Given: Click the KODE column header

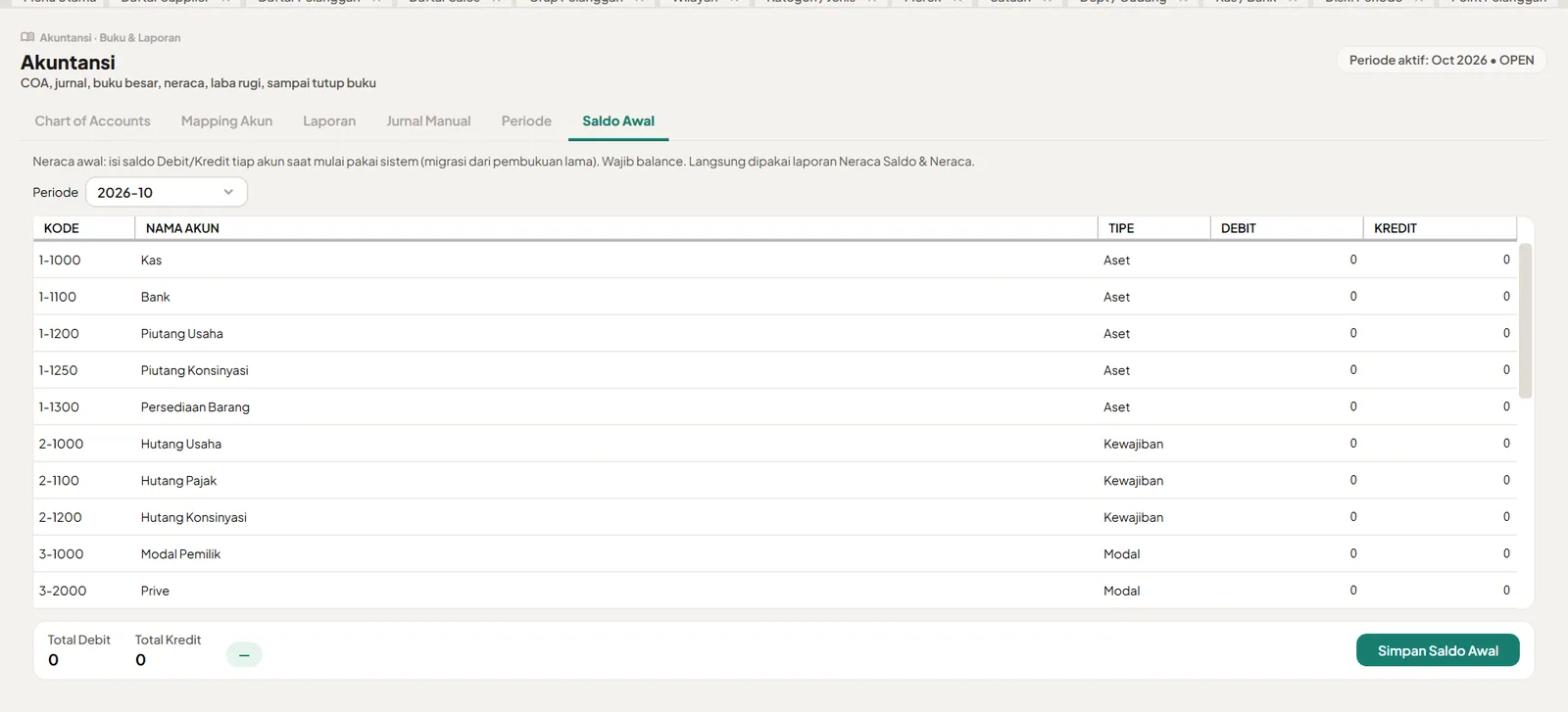Looking at the screenshot, I should (84, 228).
